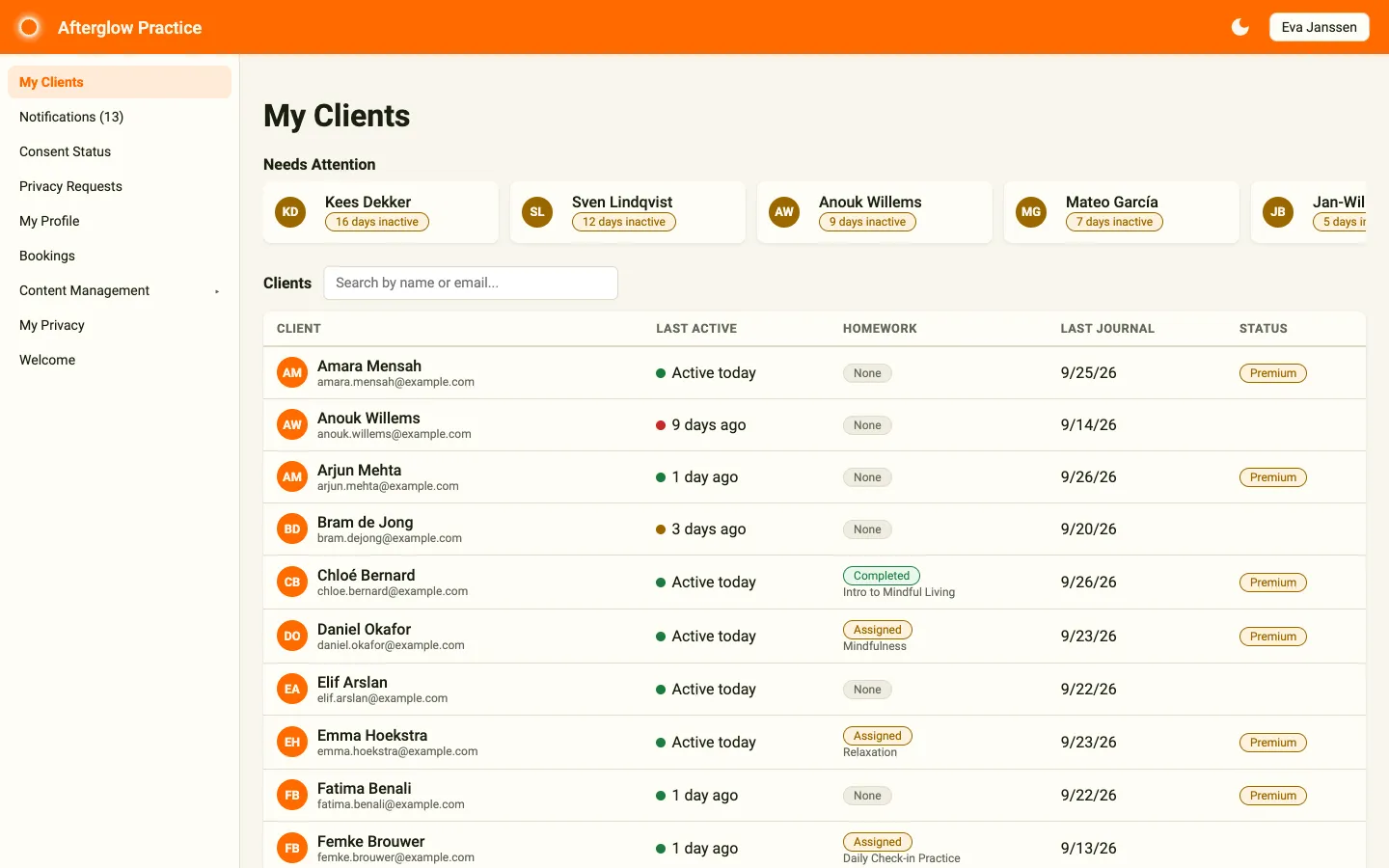Click Daniel Okafor DO avatar
1389x868 pixels.
point(292,636)
